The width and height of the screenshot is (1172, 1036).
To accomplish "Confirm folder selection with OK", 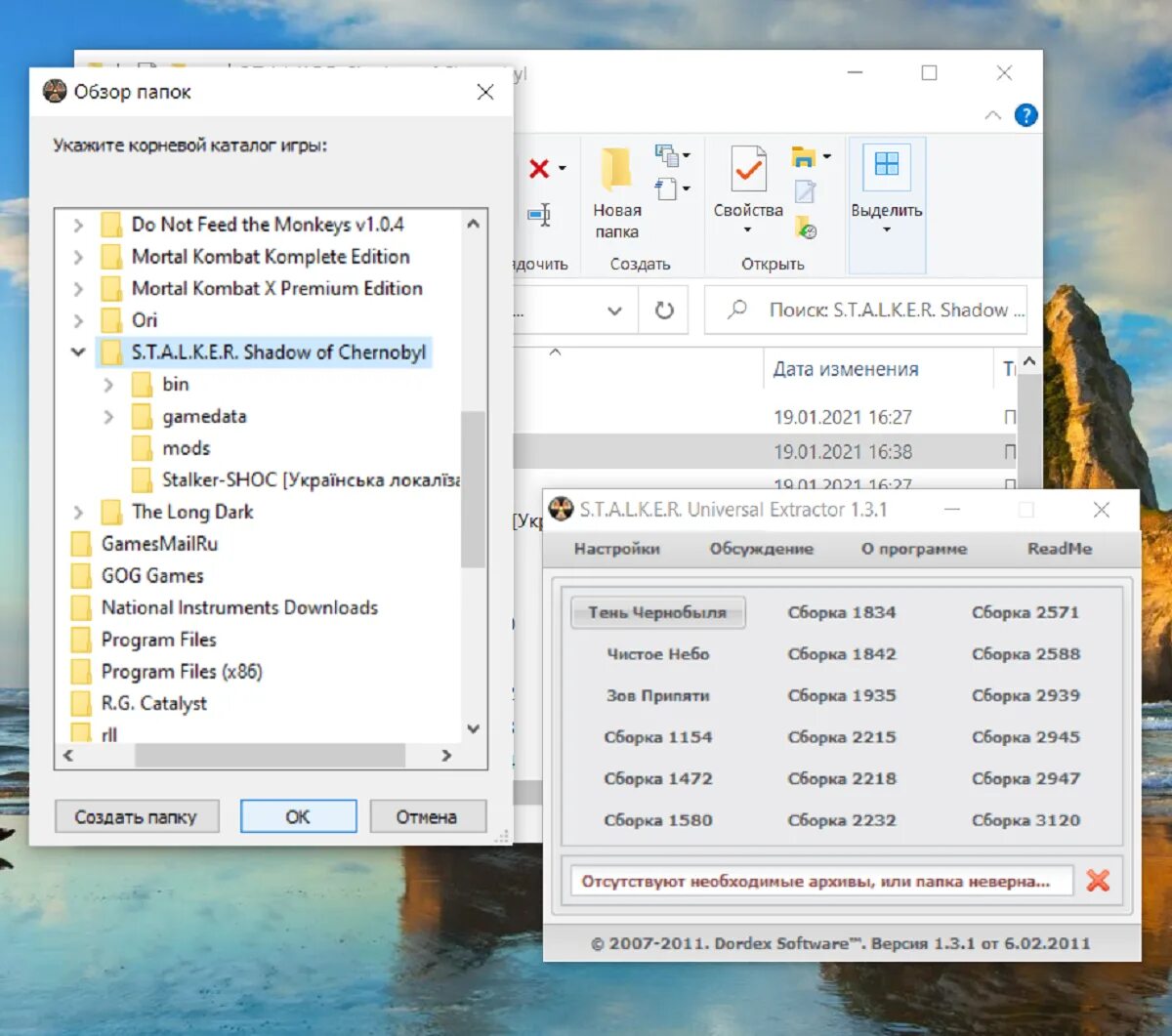I will pyautogui.click(x=298, y=817).
